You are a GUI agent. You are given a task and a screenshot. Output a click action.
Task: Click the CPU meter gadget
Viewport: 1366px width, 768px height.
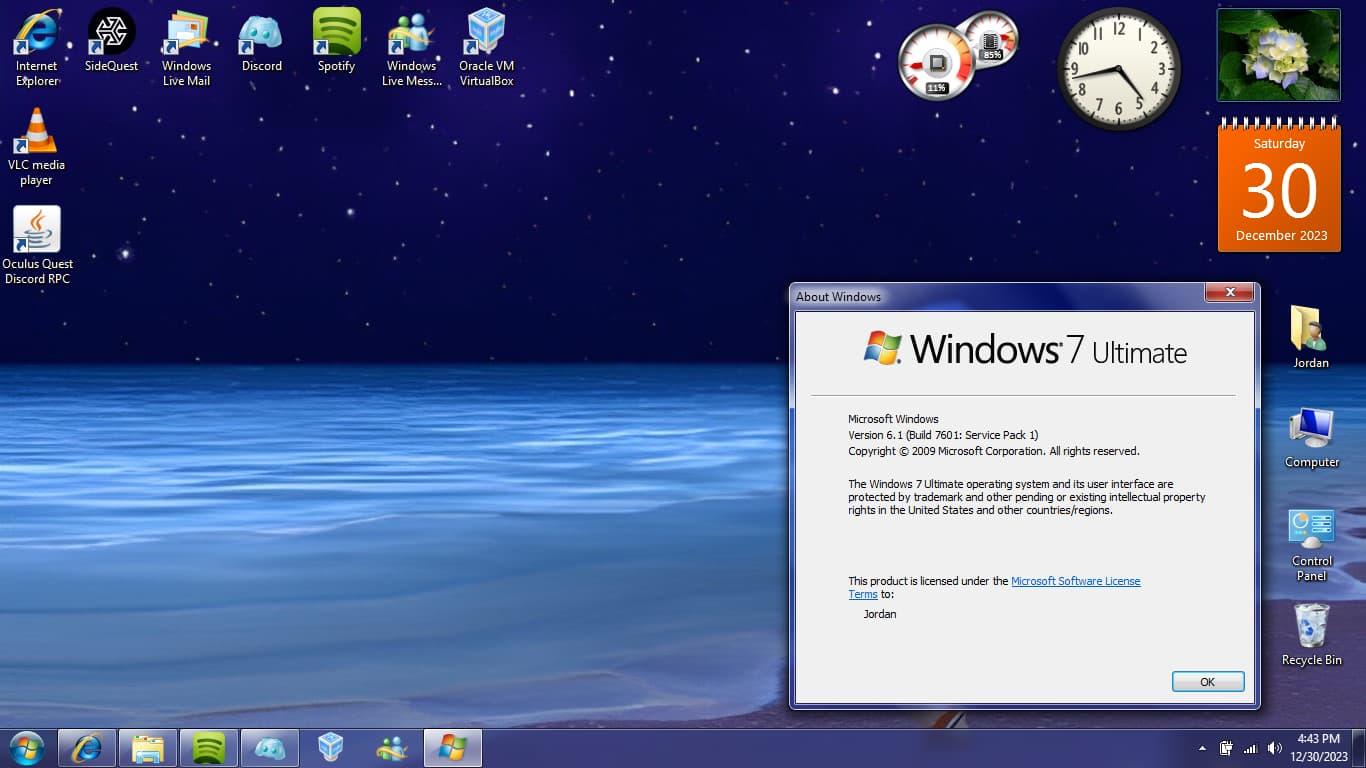click(937, 62)
